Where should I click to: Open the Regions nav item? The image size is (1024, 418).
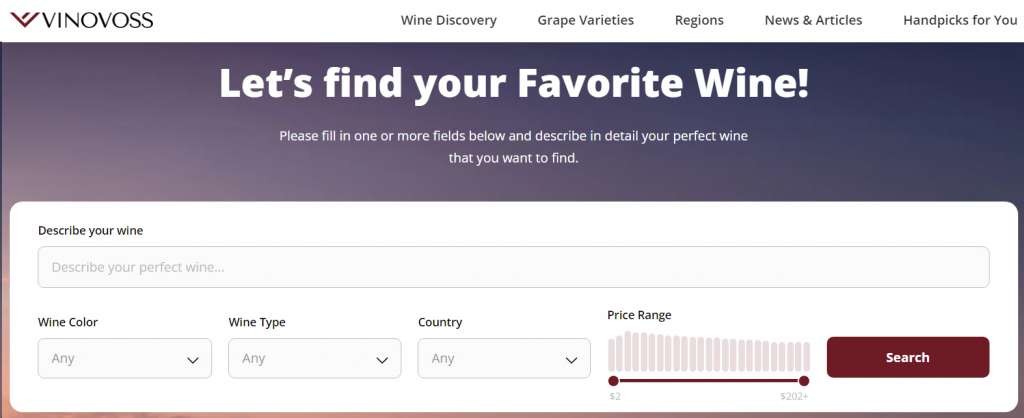(x=699, y=20)
